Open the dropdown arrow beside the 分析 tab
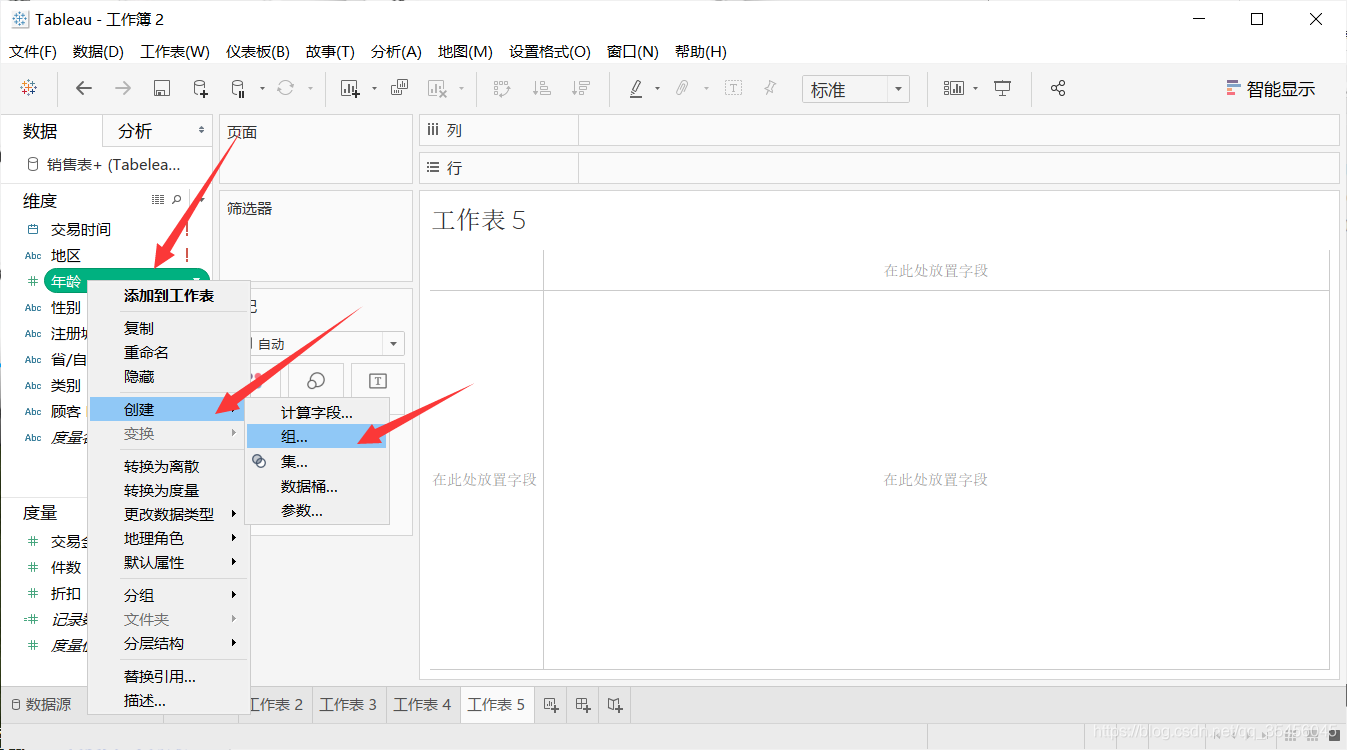This screenshot has height=750, width=1347. 201,131
